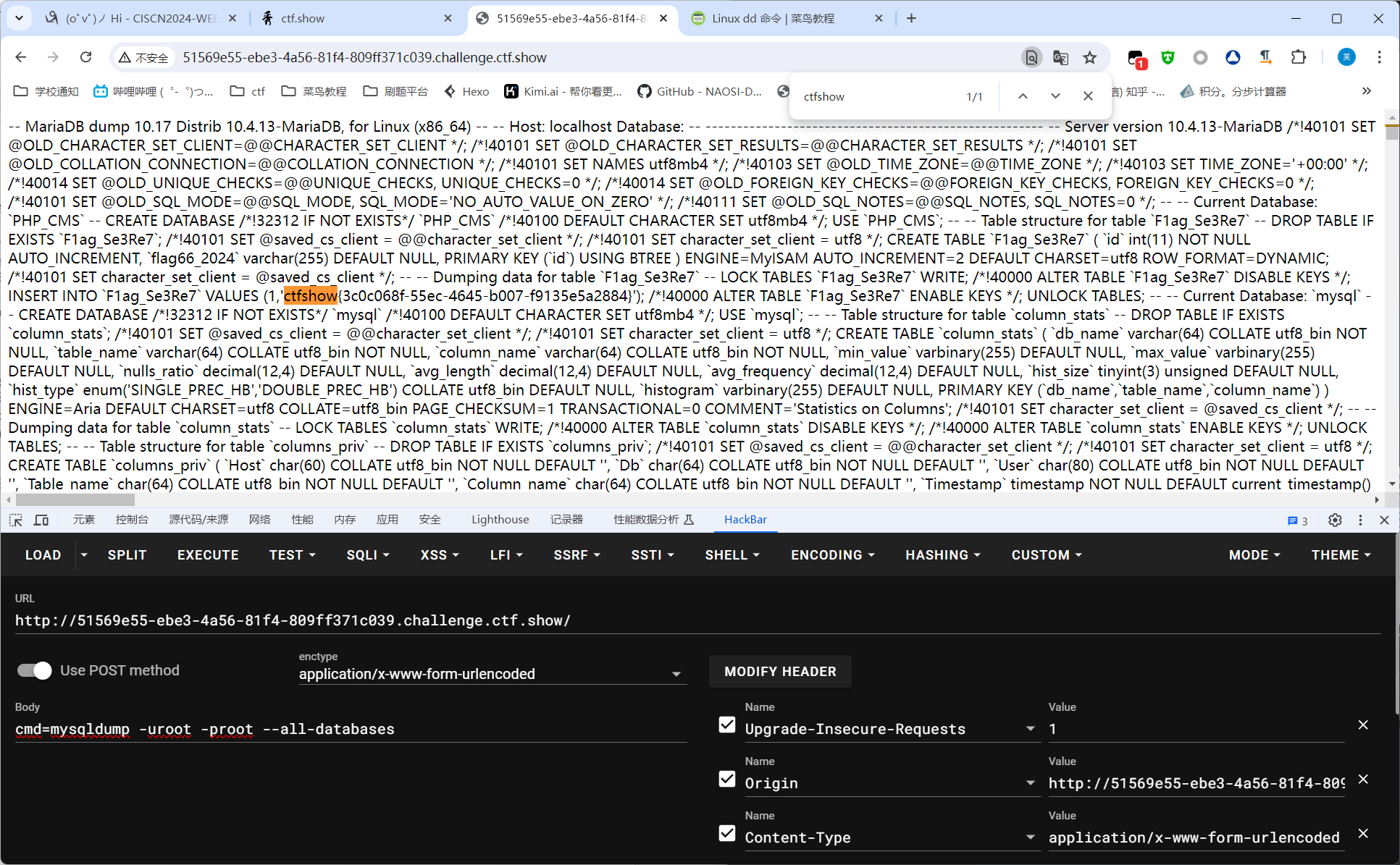Open the Extensions puzzle icon
1400x865 pixels.
(1298, 57)
